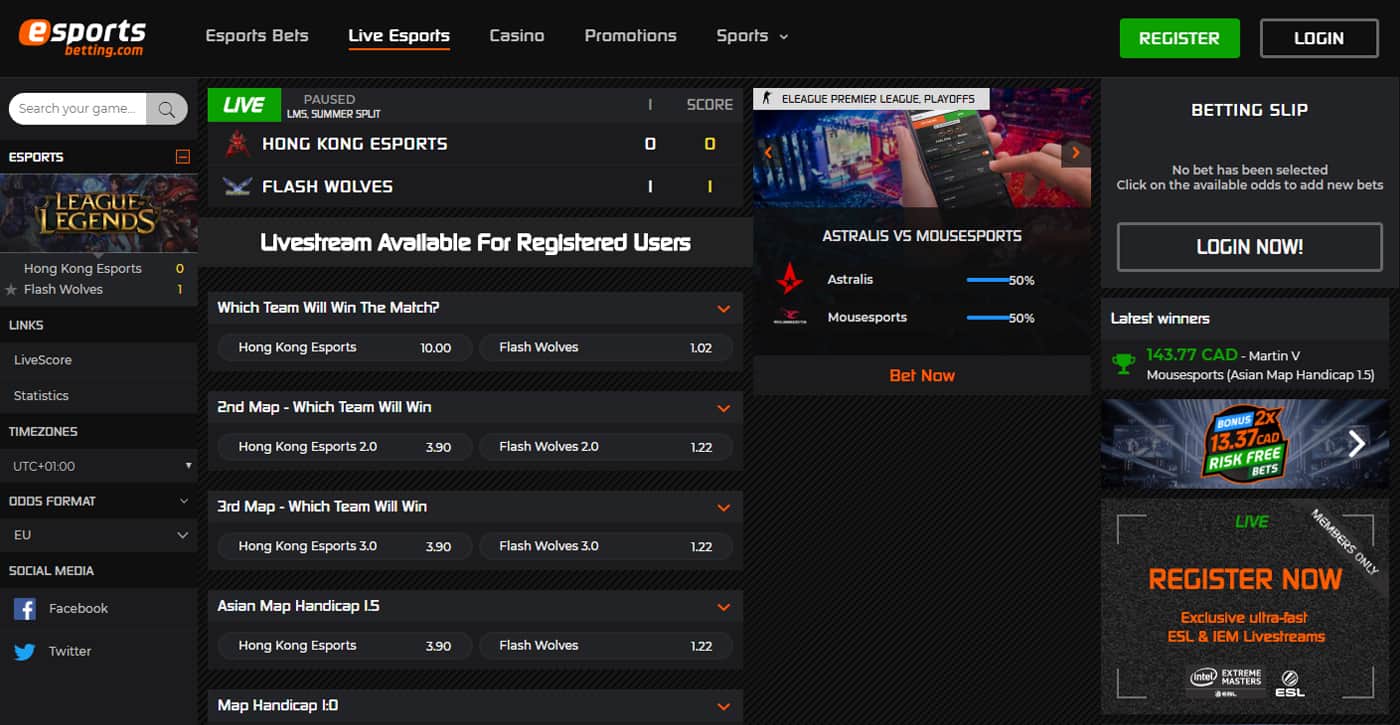This screenshot has height=725, width=1400.
Task: Click next arrow on Risk Free Bets banner
Action: click(1357, 443)
